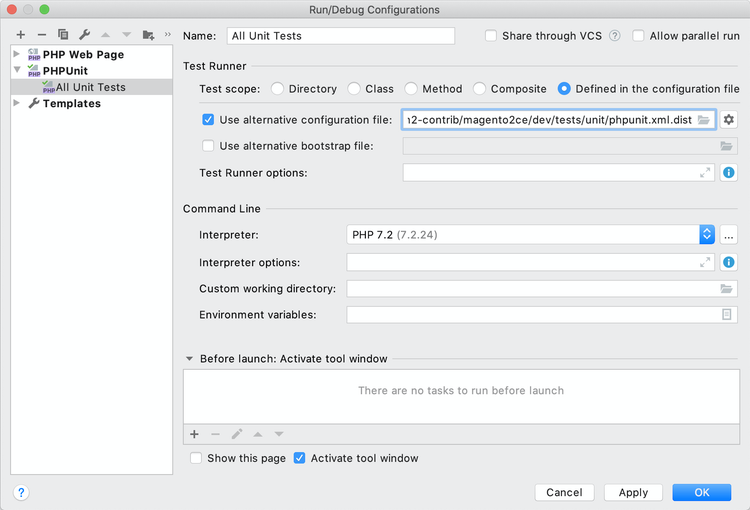
Task: Disable Activate tool window checkbox
Action: [x=299, y=458]
